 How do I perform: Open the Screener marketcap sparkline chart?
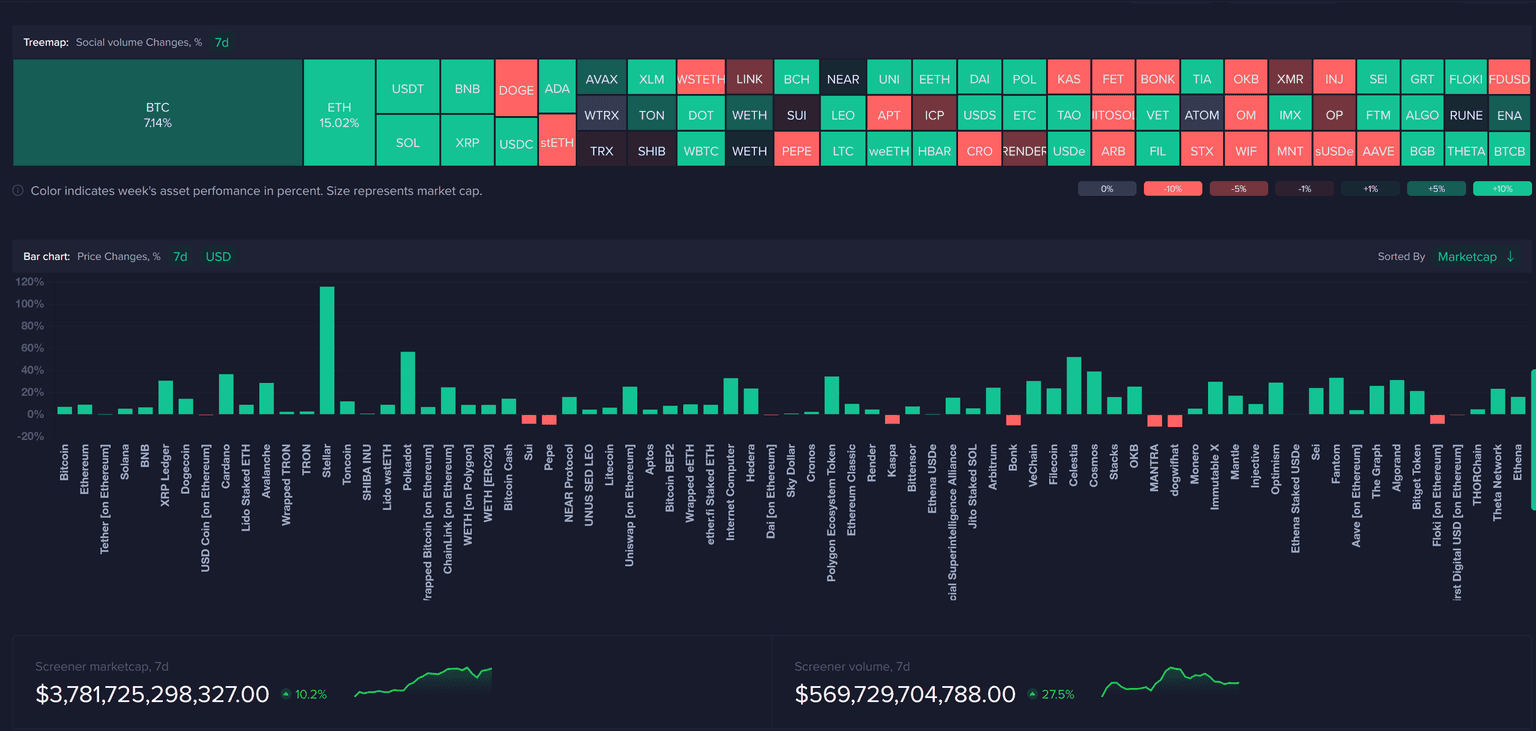(x=423, y=682)
